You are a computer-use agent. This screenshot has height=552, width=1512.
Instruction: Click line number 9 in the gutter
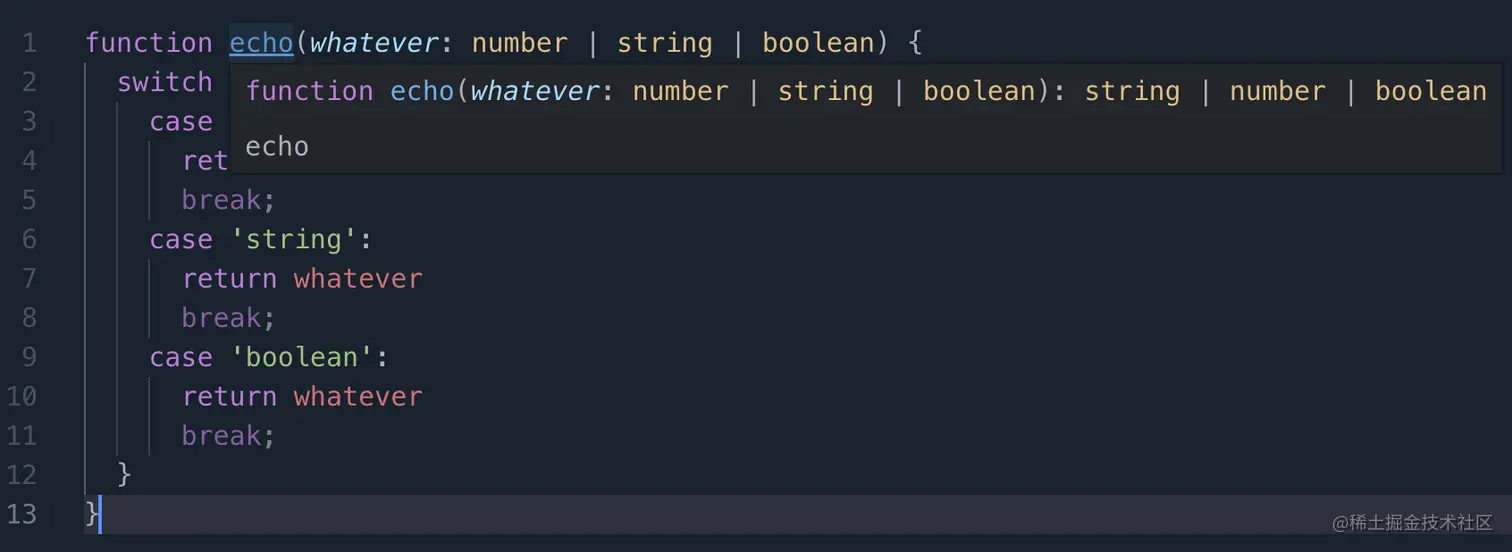tap(29, 358)
